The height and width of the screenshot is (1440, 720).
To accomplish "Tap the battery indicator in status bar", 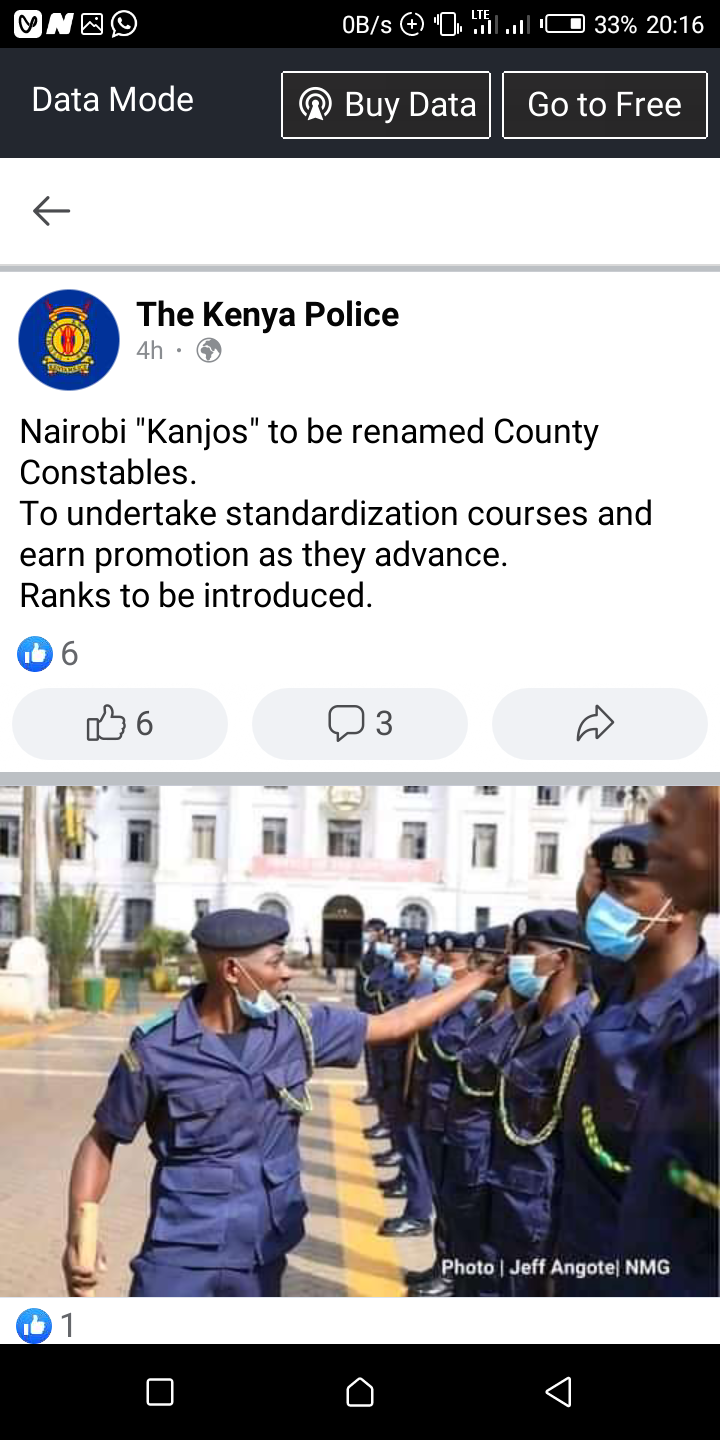I will [563, 24].
